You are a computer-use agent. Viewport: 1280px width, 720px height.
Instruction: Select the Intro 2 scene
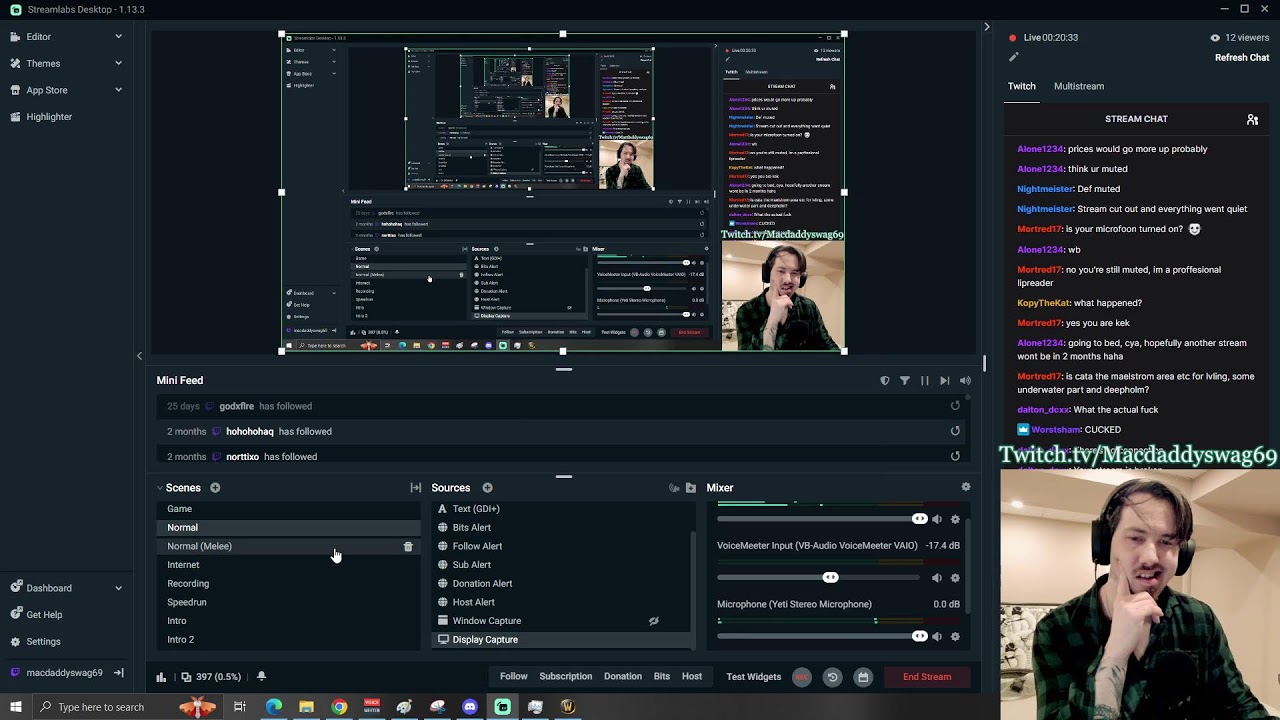coord(288,640)
